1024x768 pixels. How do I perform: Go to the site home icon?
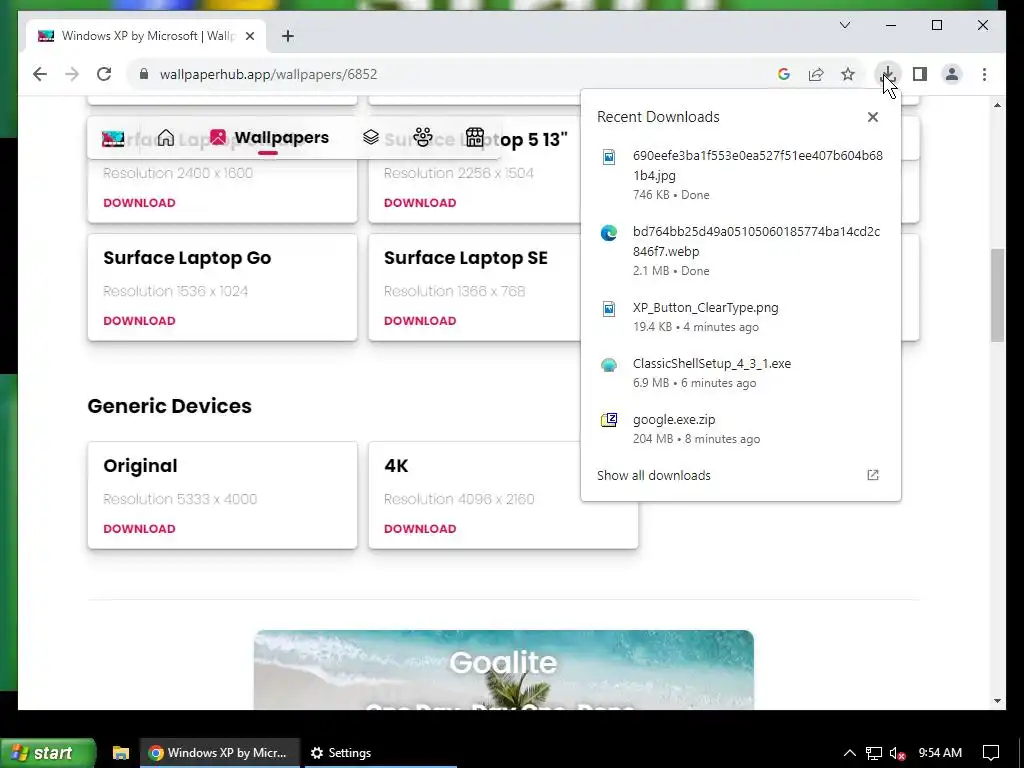tap(166, 138)
